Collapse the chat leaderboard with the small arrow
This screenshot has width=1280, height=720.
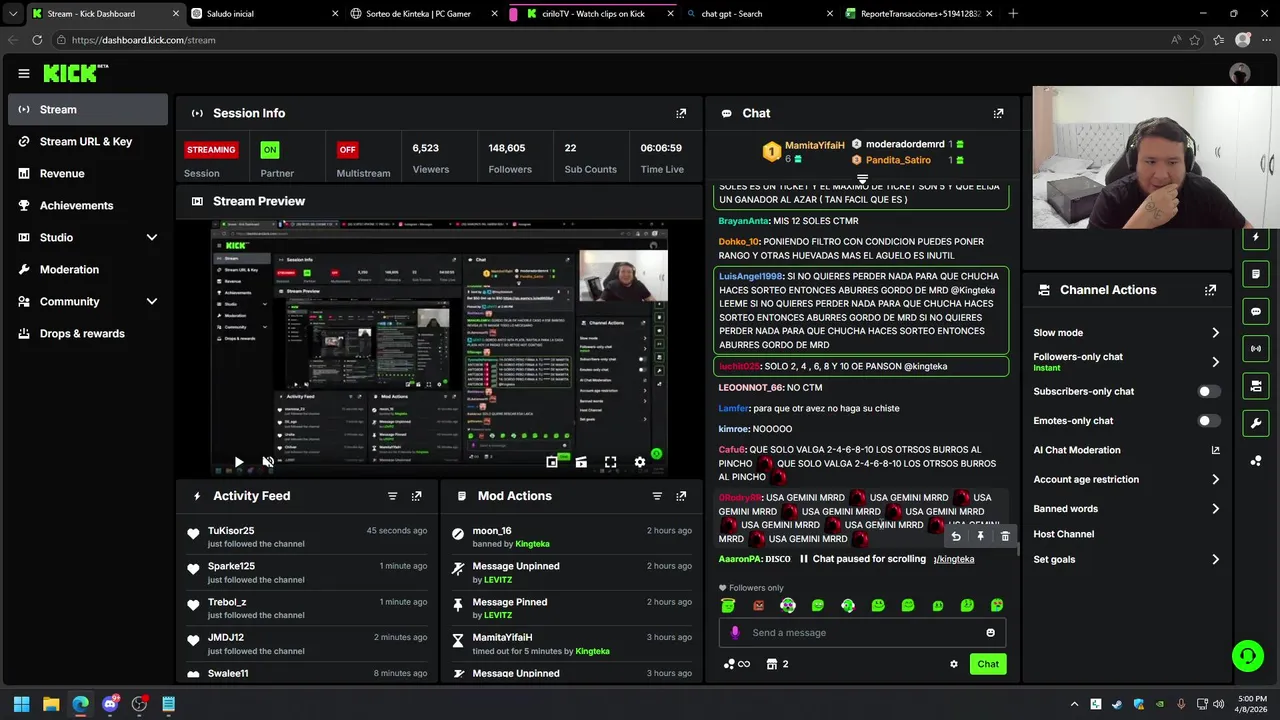point(862,179)
